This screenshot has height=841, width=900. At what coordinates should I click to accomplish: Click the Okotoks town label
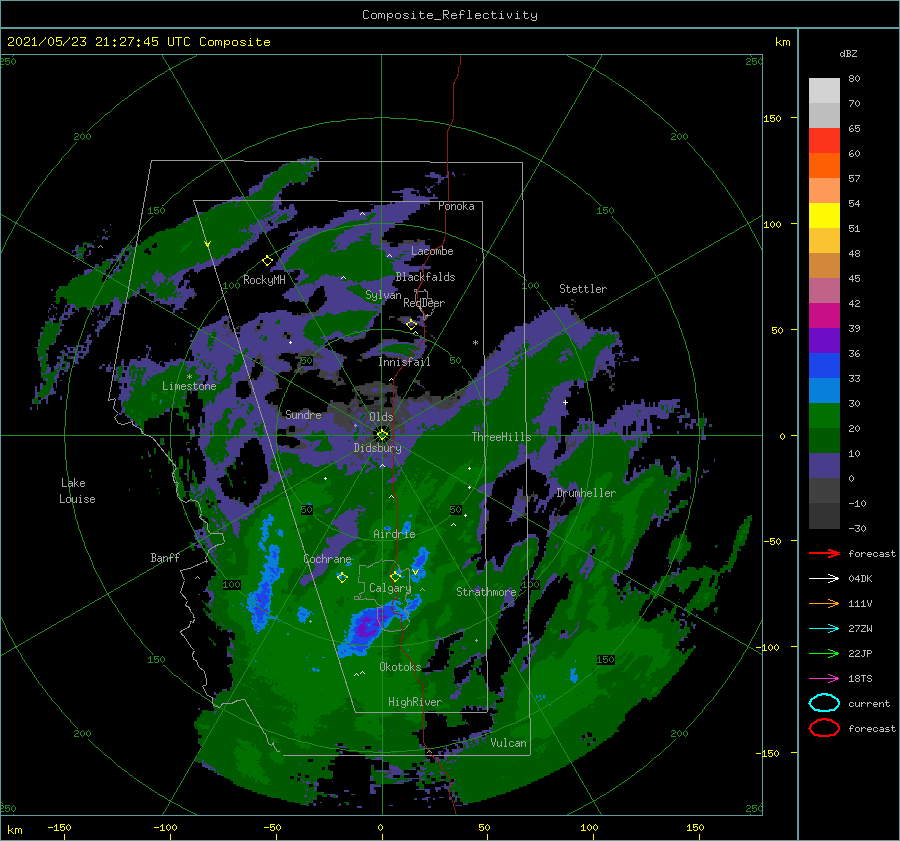(x=400, y=666)
